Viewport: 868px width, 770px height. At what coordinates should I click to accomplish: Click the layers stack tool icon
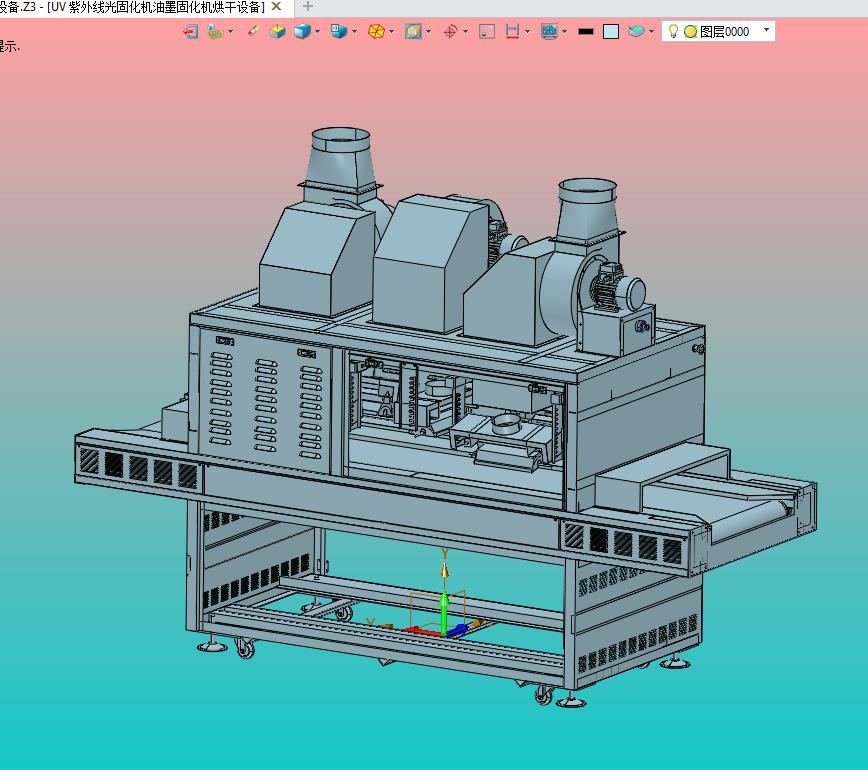[x=215, y=32]
